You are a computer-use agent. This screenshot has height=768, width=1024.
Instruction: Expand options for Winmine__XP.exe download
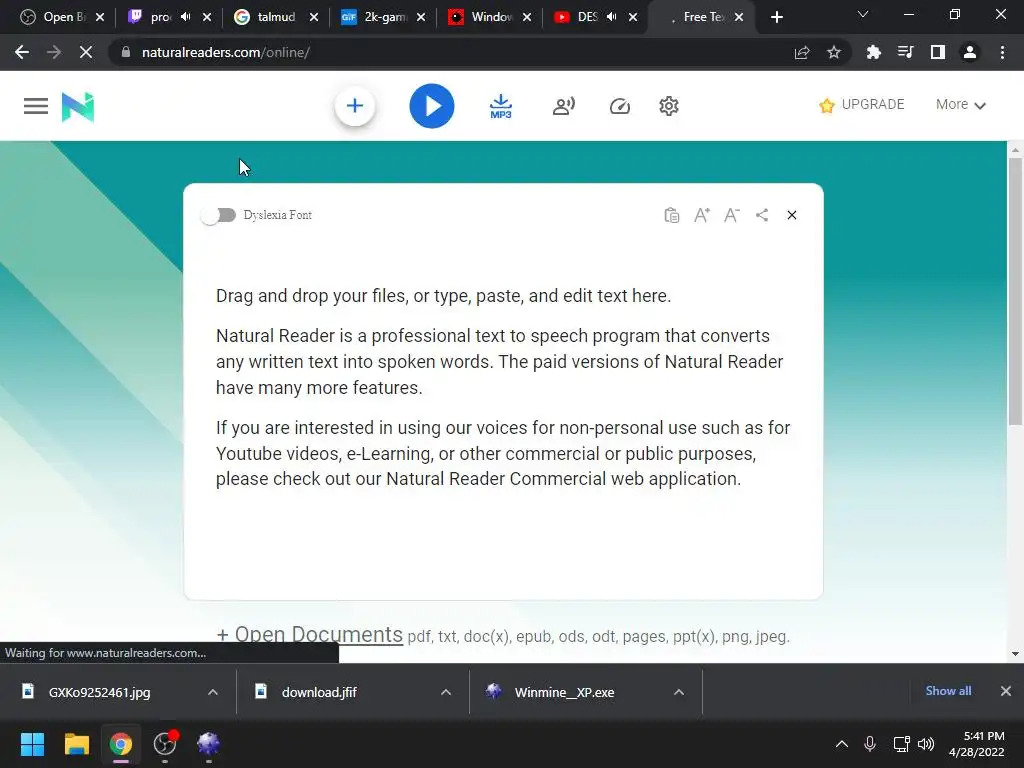click(x=679, y=692)
